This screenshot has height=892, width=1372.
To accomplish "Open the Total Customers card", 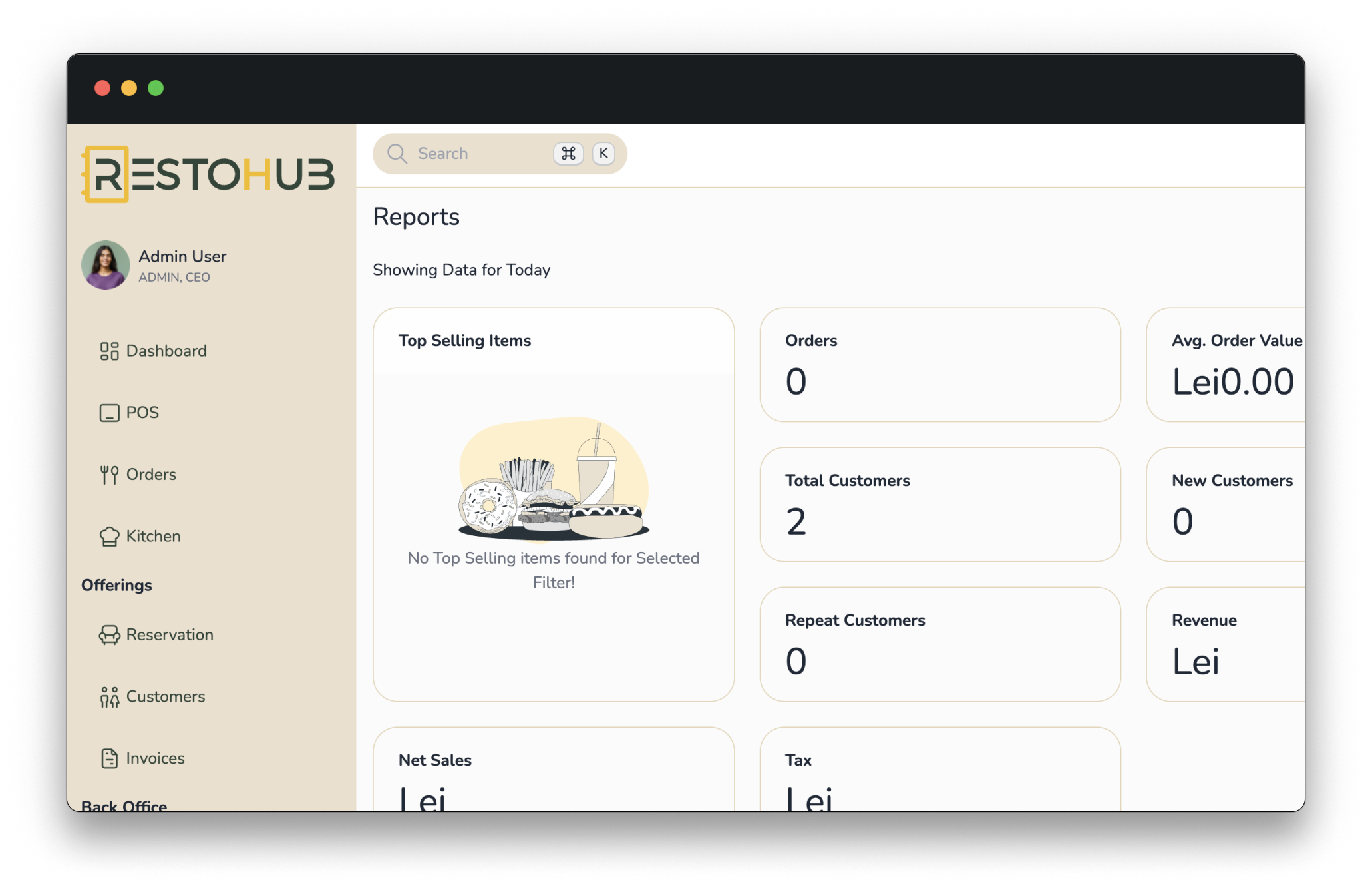I will pos(940,505).
